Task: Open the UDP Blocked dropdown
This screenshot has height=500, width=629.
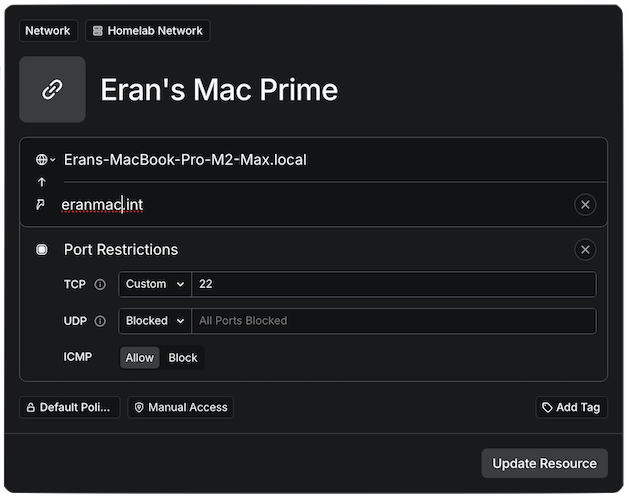Action: (x=155, y=321)
